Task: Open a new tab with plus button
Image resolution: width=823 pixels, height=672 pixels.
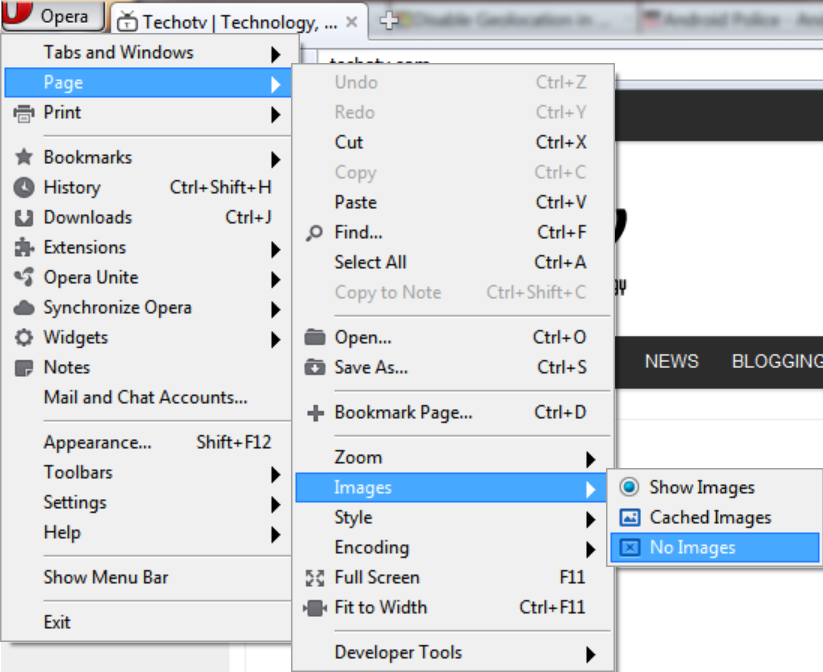Action: click(x=389, y=21)
